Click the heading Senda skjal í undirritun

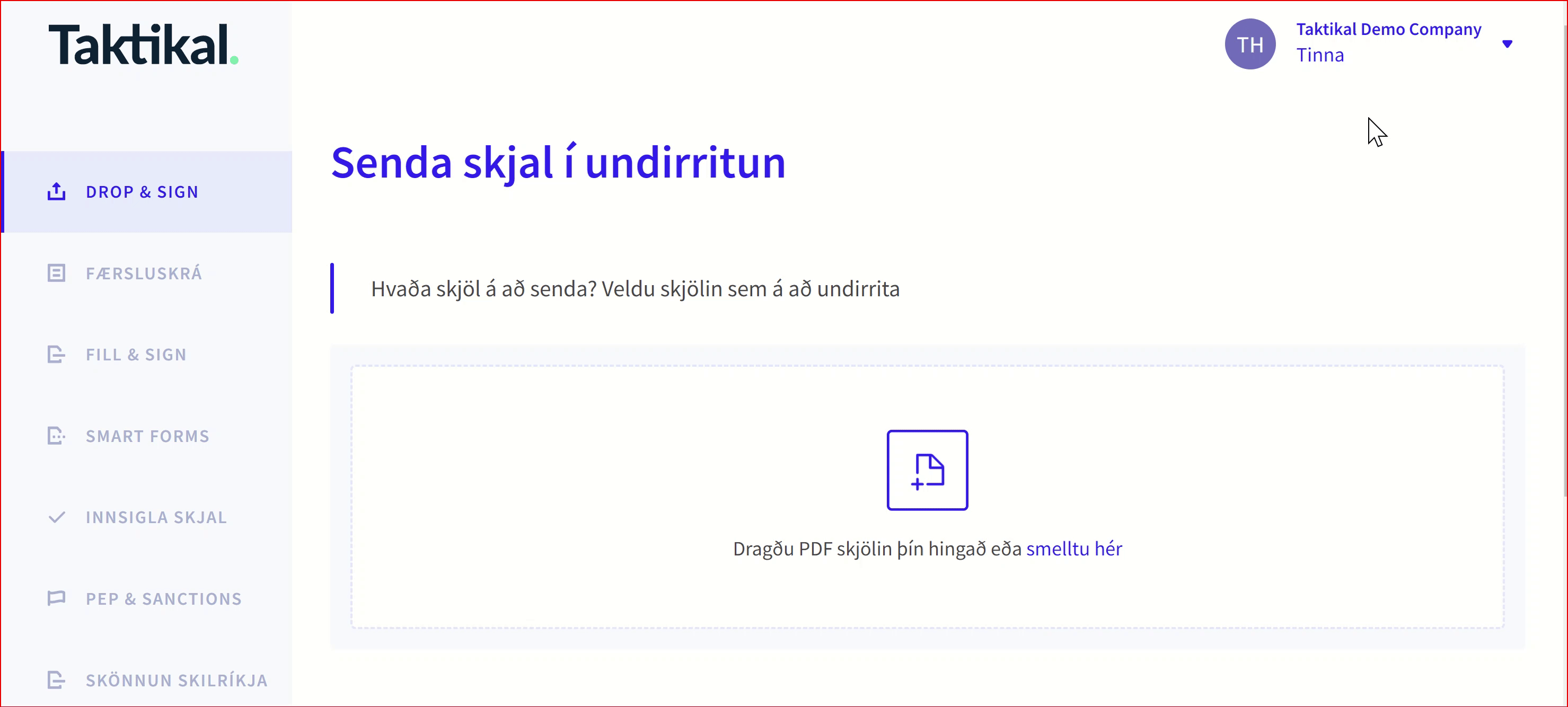tap(558, 163)
